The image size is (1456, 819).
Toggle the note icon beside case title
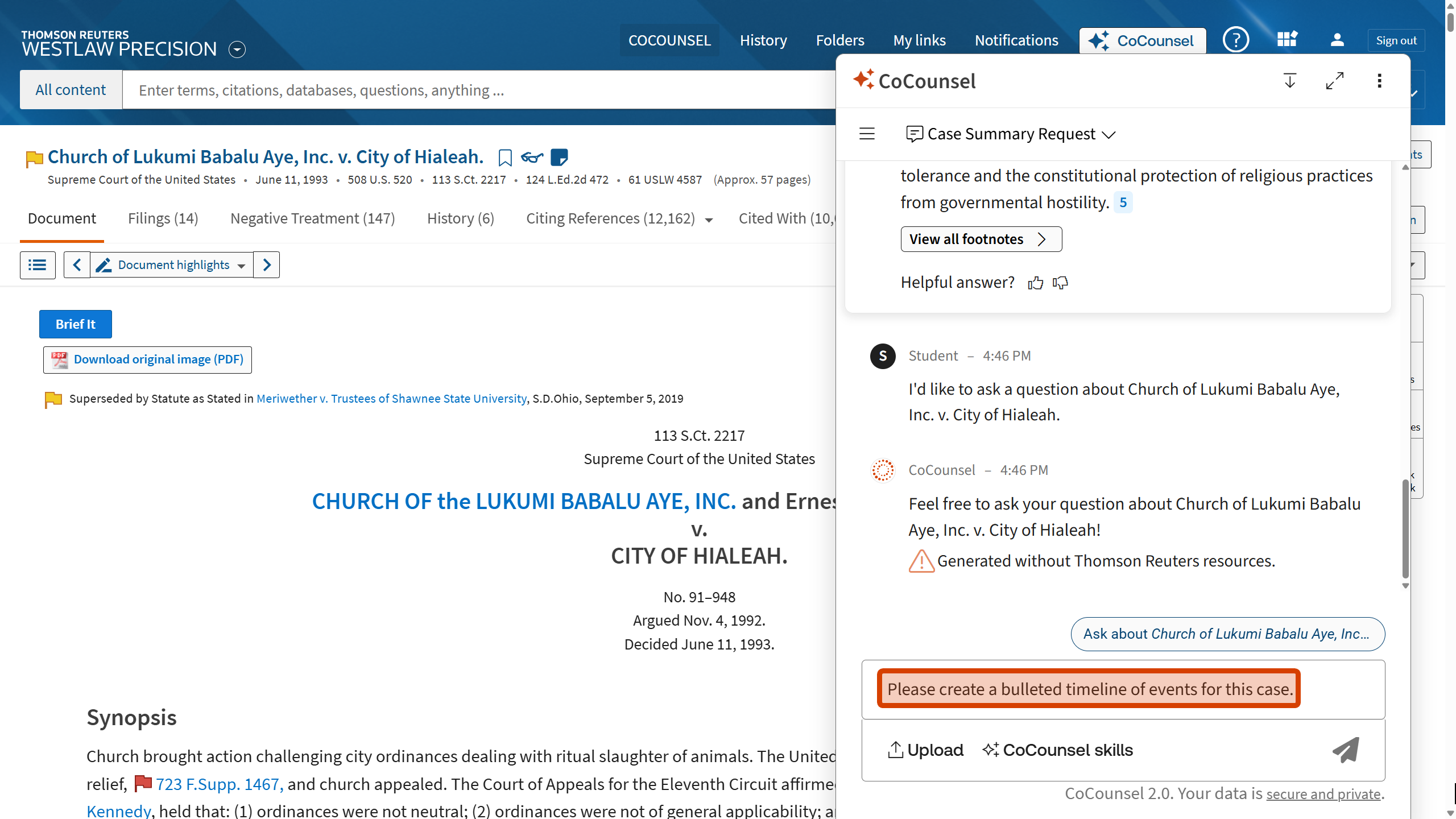point(559,158)
